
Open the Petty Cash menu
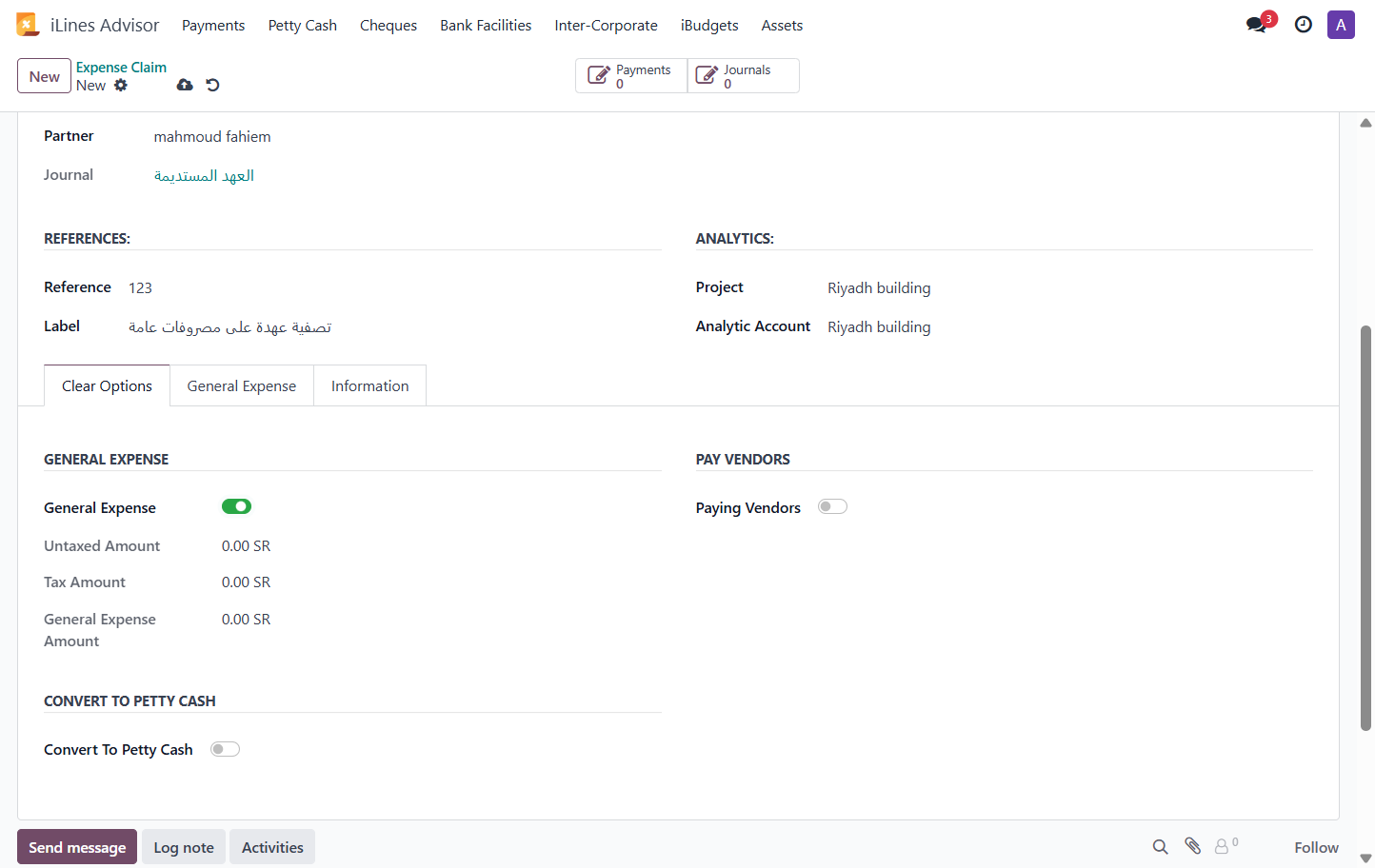303,26
